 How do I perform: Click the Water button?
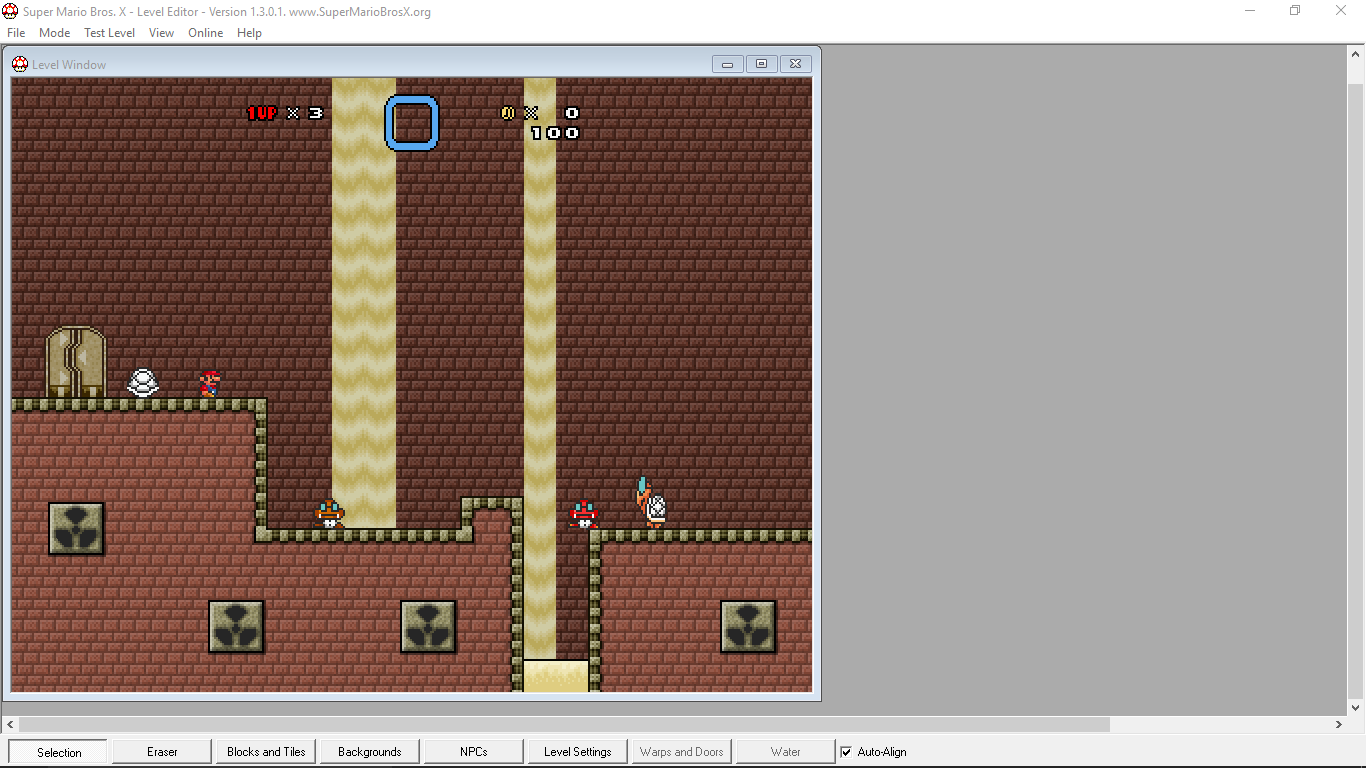click(786, 752)
